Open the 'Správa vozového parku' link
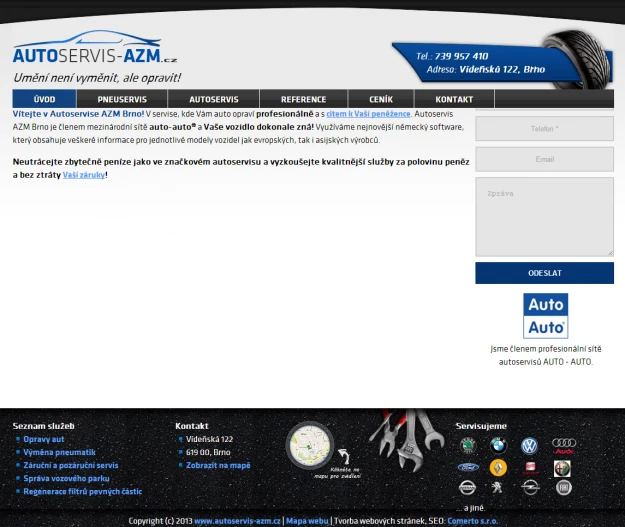 (x=66, y=478)
